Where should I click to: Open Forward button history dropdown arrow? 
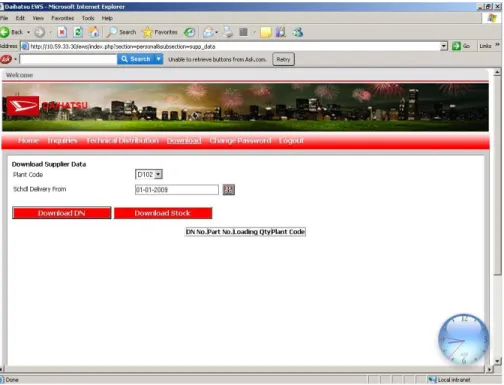(x=50, y=32)
